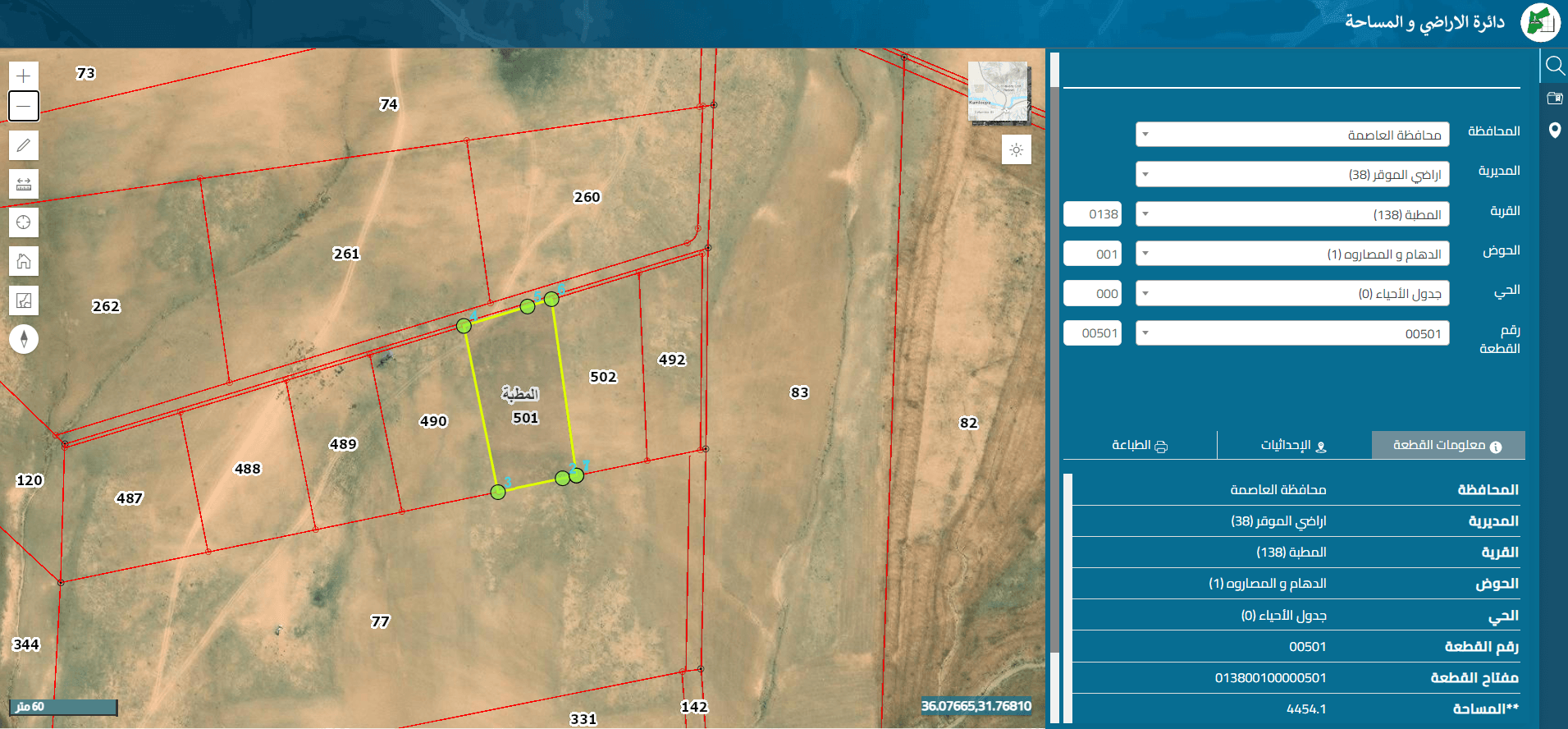Expand the رقم القطعة parcel number dropdown
This screenshot has width=1568, height=729.
pyautogui.click(x=1292, y=333)
